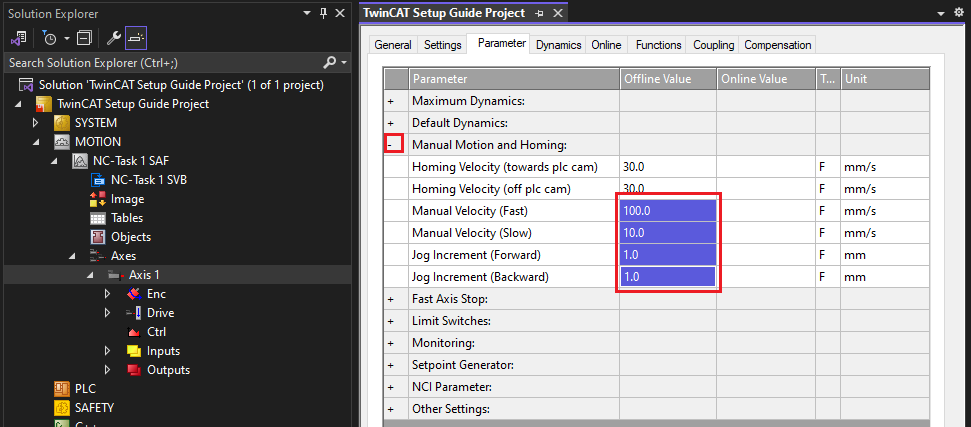Switch to the General tab
This screenshot has height=427, width=971.
[393, 45]
